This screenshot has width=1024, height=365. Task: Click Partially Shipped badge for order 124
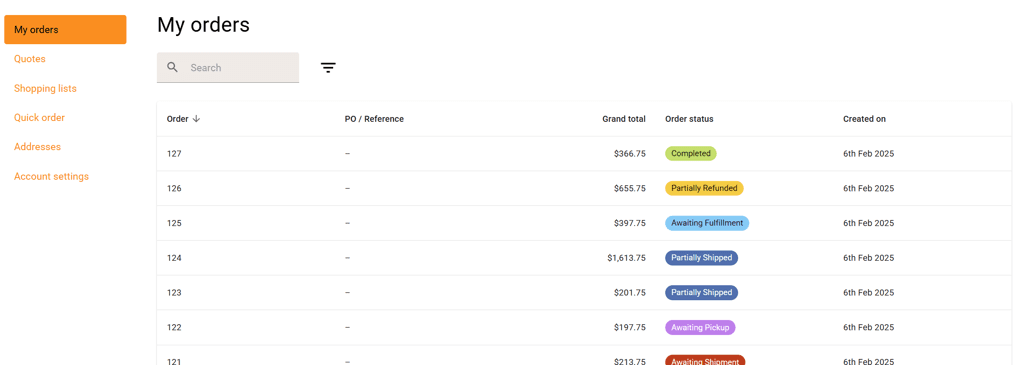pyautogui.click(x=701, y=257)
